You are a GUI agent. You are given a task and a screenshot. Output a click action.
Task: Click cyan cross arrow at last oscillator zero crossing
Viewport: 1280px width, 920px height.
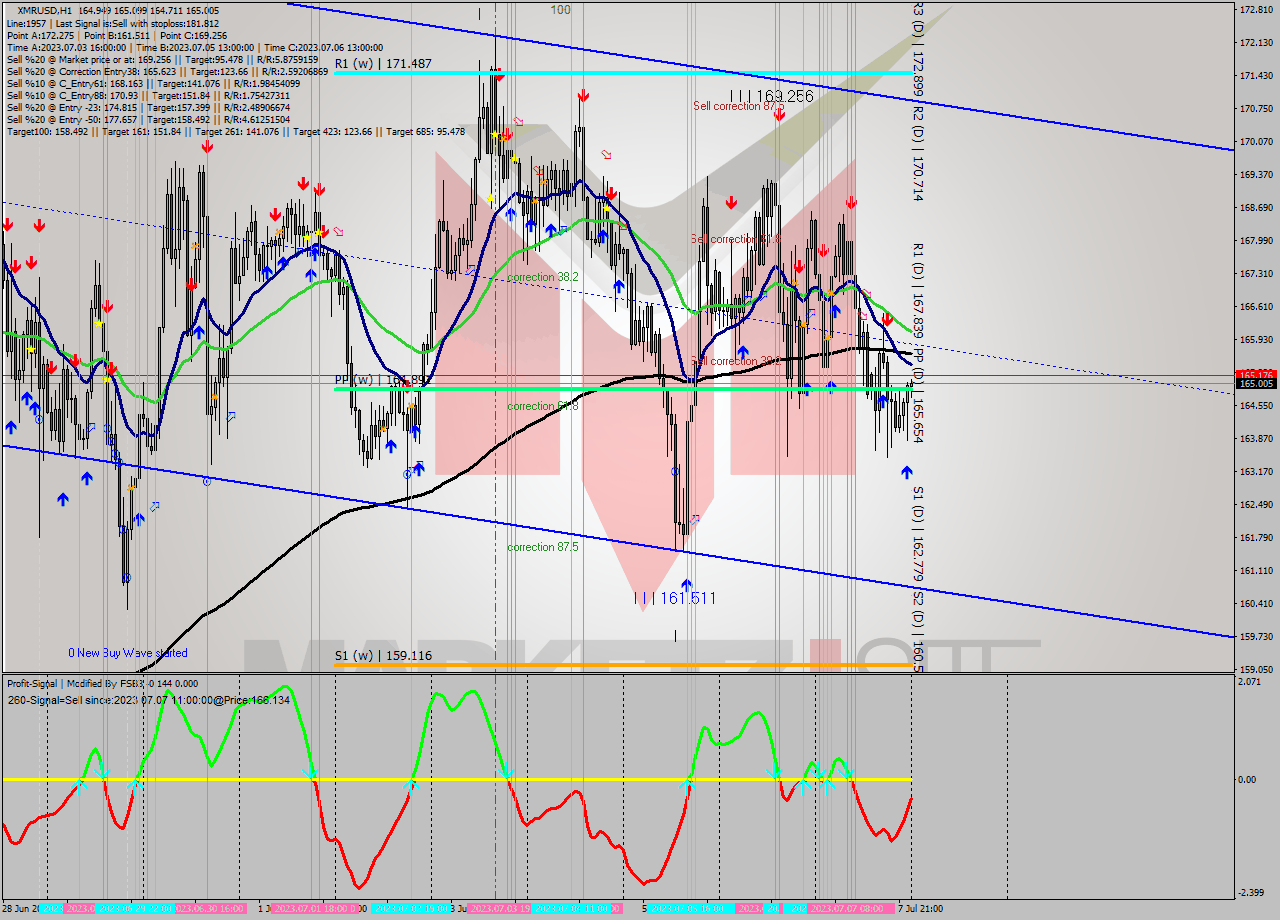[x=846, y=772]
